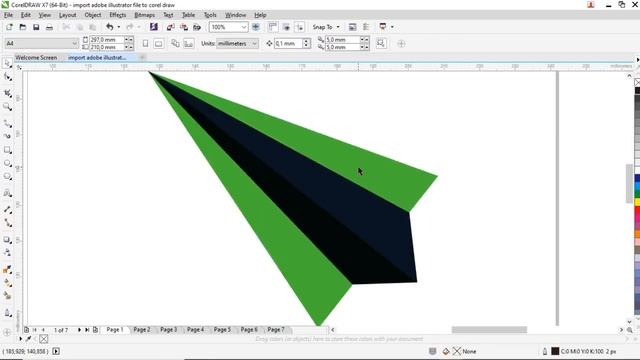Click the Export icon
640x360 pixels.
184,27
